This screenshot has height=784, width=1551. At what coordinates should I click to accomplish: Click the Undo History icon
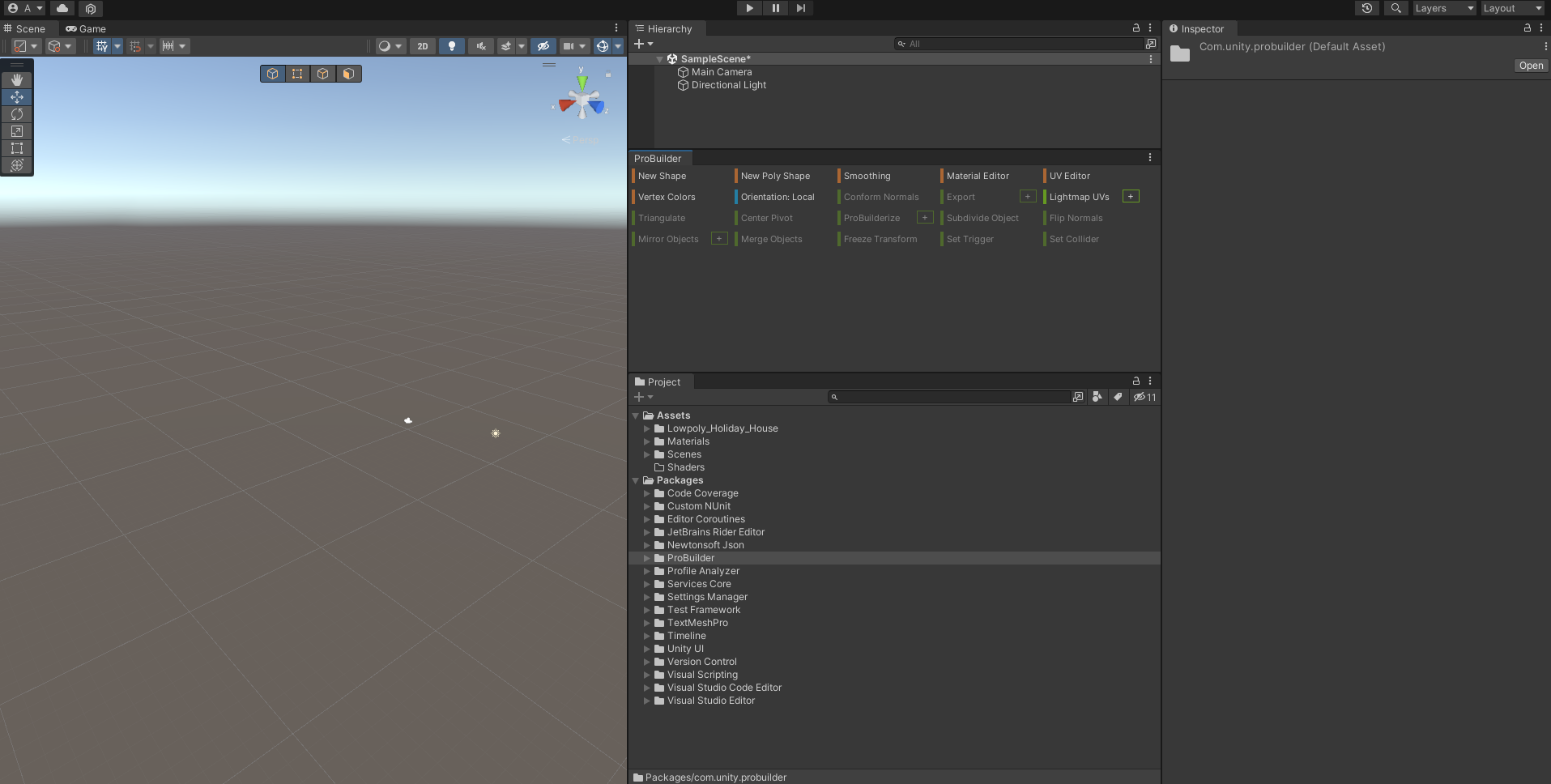coord(1367,8)
